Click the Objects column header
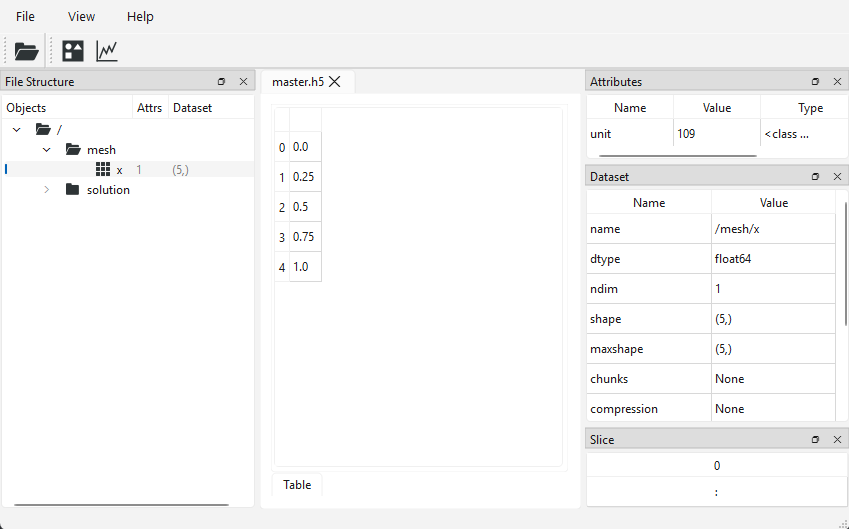This screenshot has width=849, height=529. tap(68, 108)
